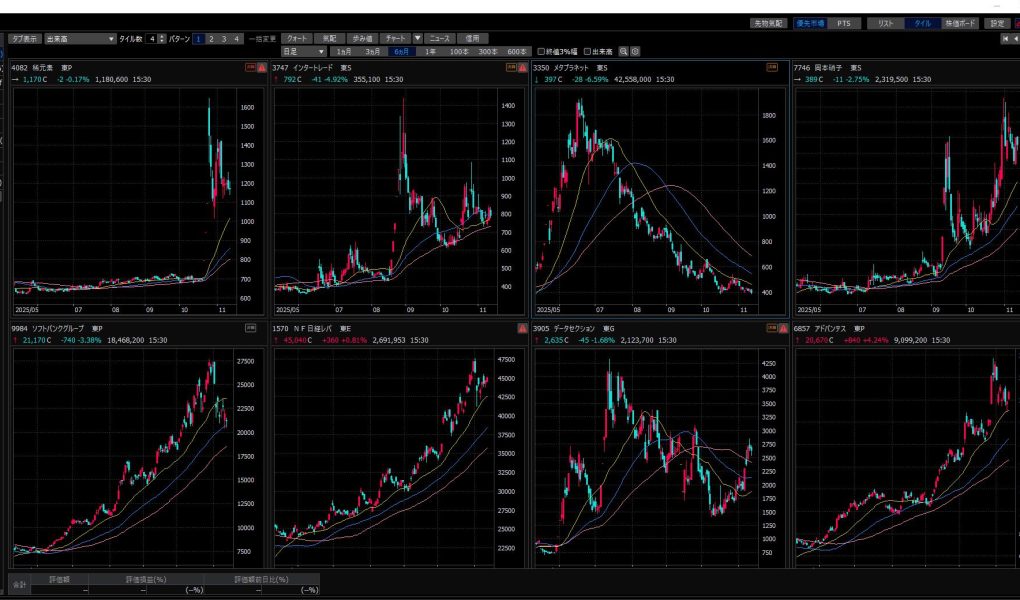
Task: Click the orange badge icon on the 3350 メタプラネット tile
Action: click(x=772, y=68)
